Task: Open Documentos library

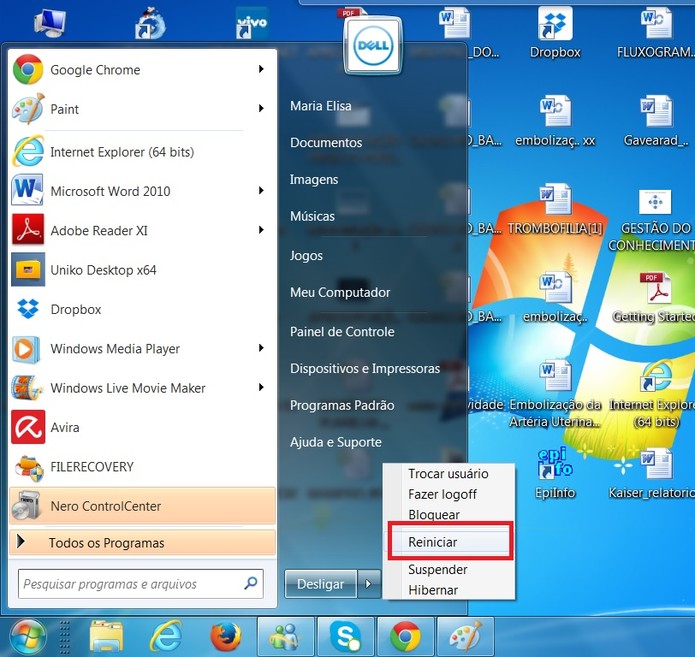Action: click(326, 143)
